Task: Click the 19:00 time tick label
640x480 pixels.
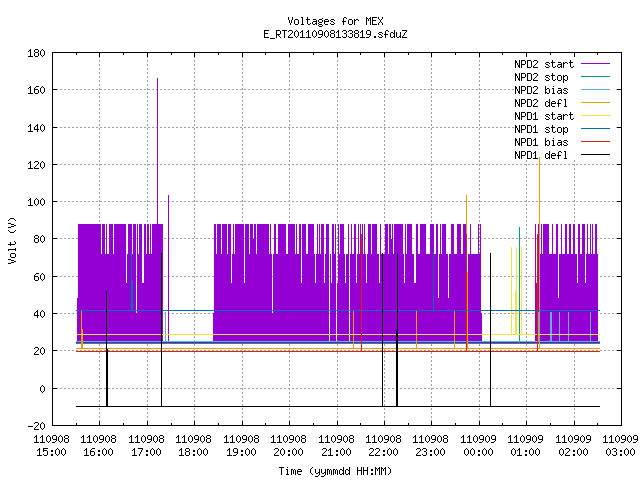Action: pos(241,452)
